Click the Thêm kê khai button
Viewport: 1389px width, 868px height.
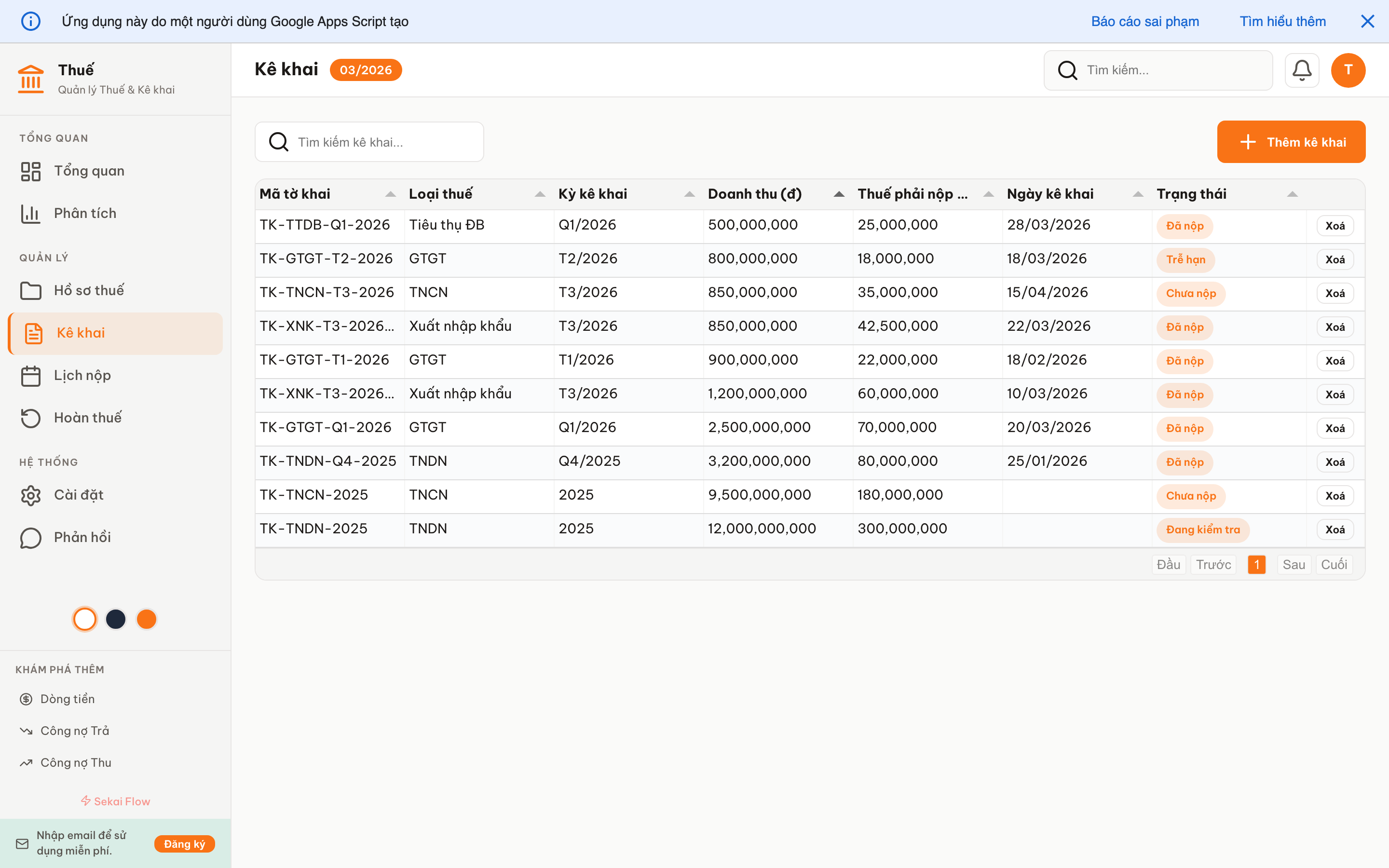[x=1292, y=142]
